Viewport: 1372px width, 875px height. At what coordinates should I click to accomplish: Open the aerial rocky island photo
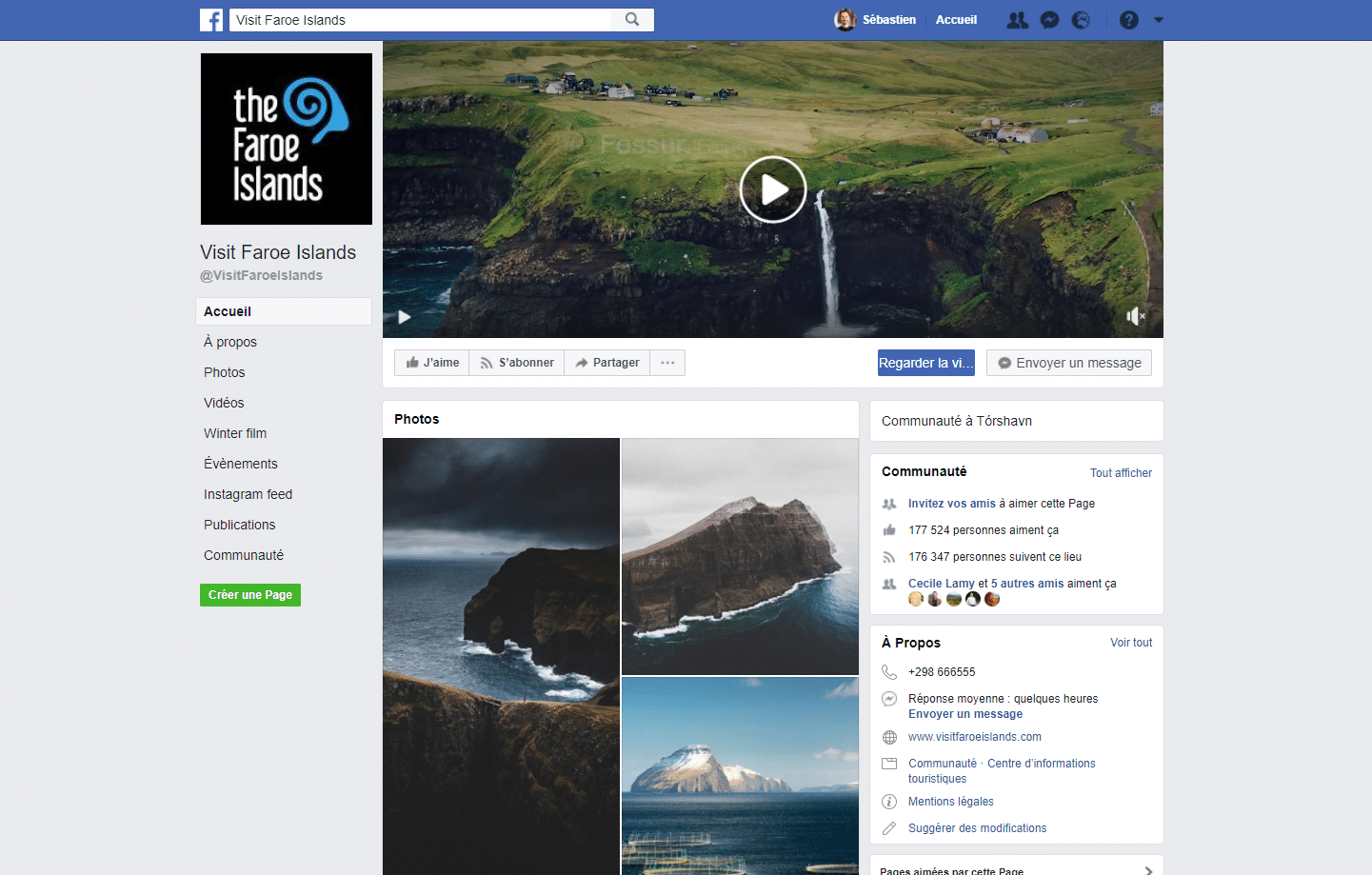(740, 556)
